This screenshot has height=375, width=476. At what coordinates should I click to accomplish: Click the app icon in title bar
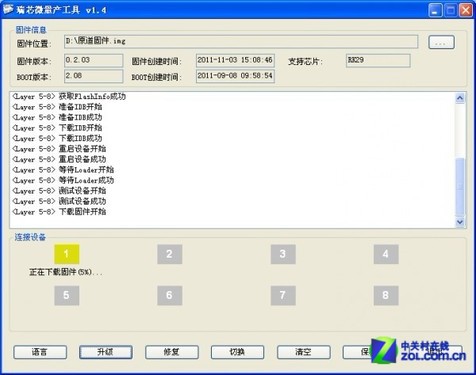click(8, 10)
